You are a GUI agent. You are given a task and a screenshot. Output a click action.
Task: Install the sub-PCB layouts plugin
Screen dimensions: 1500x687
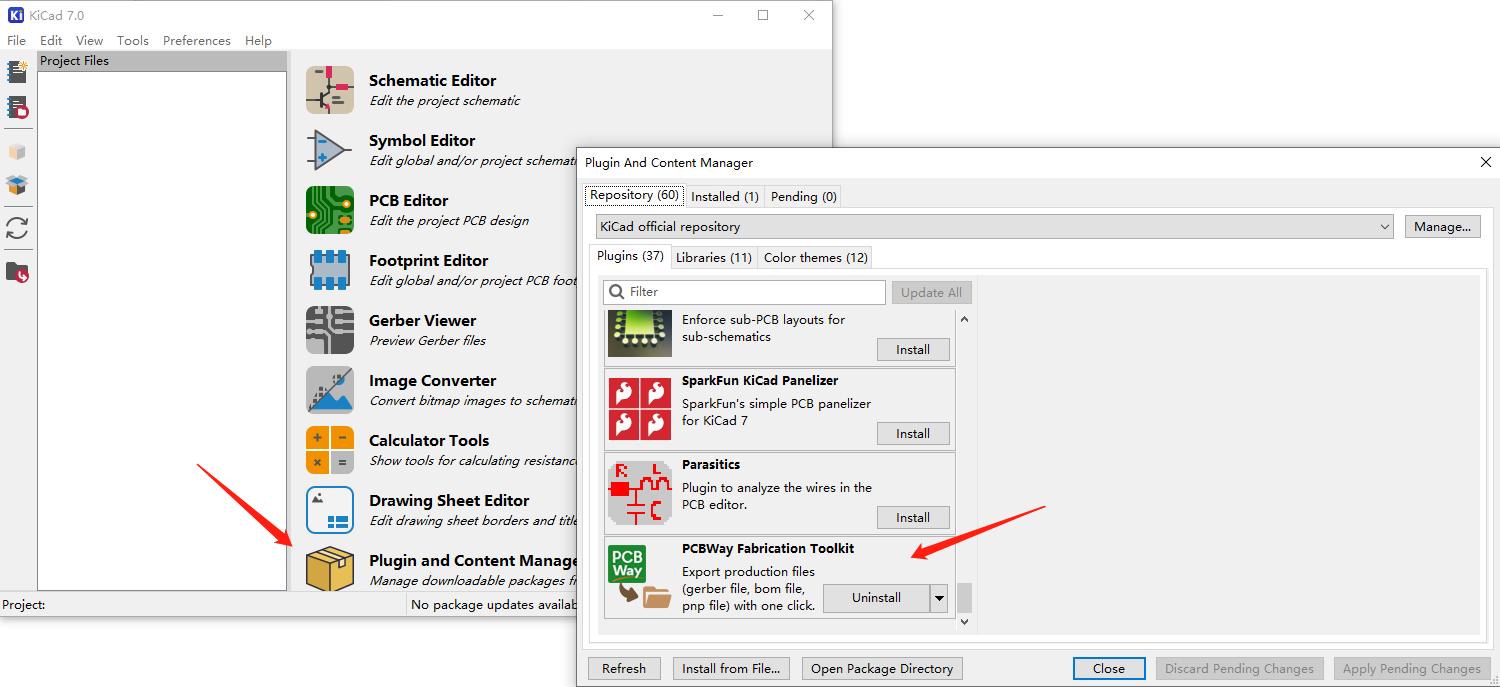[913, 350]
